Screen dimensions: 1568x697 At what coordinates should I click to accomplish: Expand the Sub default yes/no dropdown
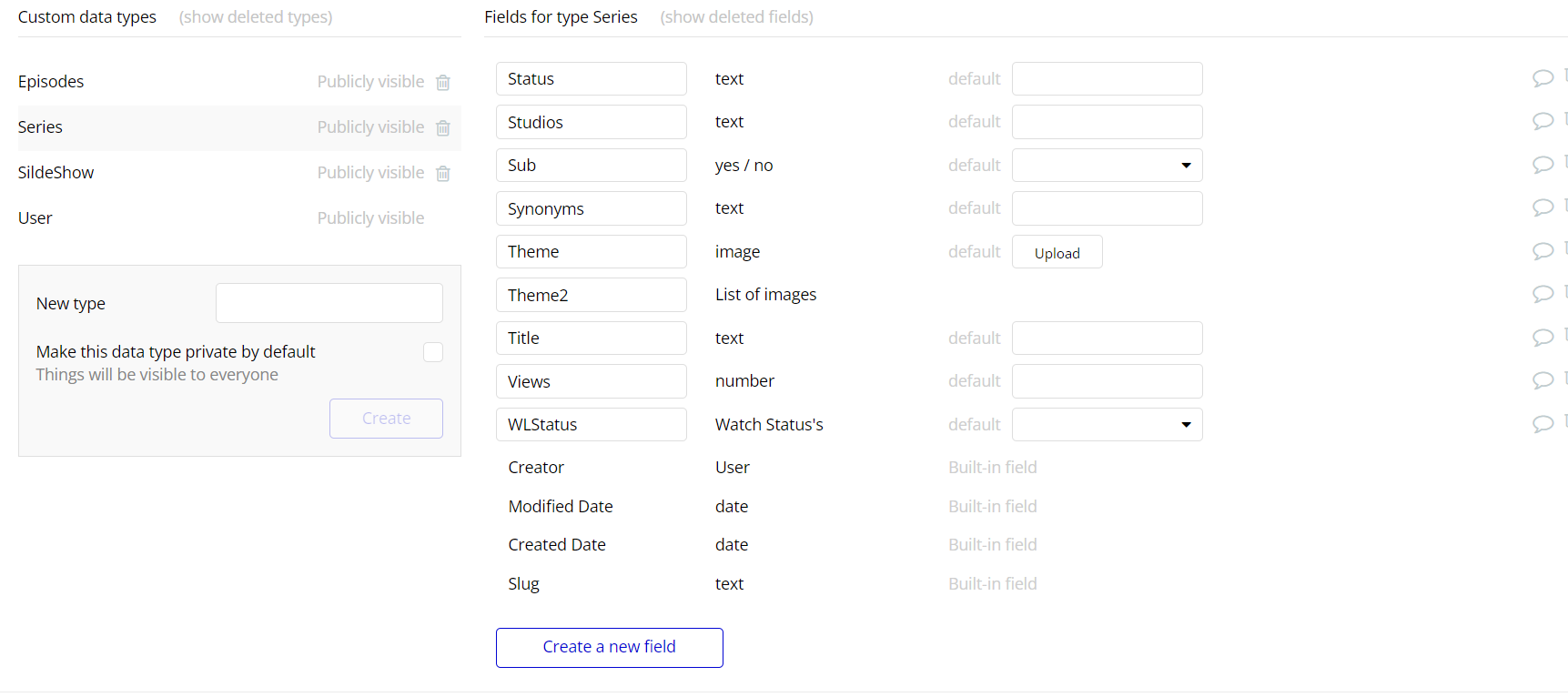pos(1108,166)
